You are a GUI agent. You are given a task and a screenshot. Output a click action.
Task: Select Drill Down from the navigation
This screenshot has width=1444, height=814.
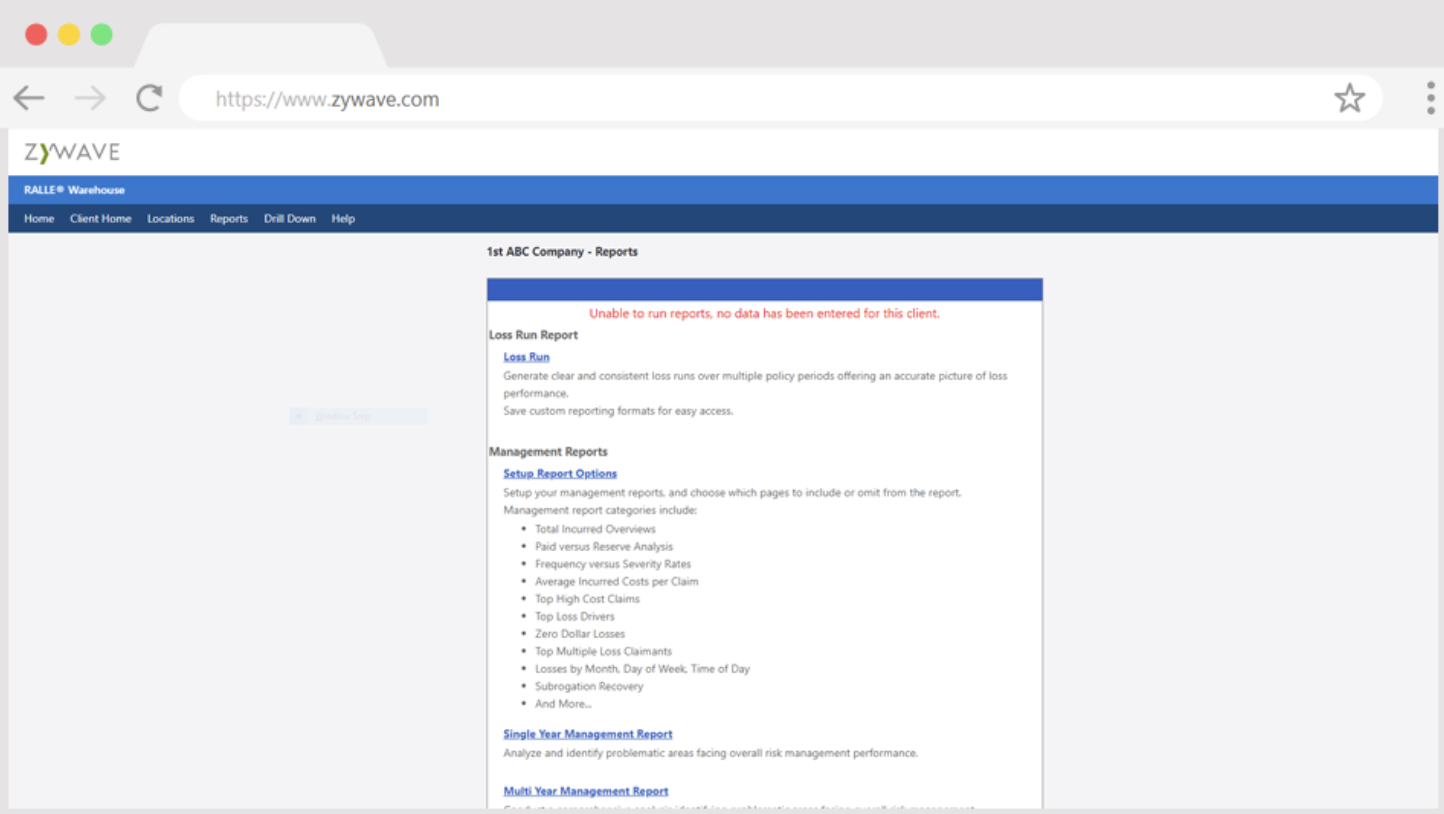pyautogui.click(x=289, y=218)
